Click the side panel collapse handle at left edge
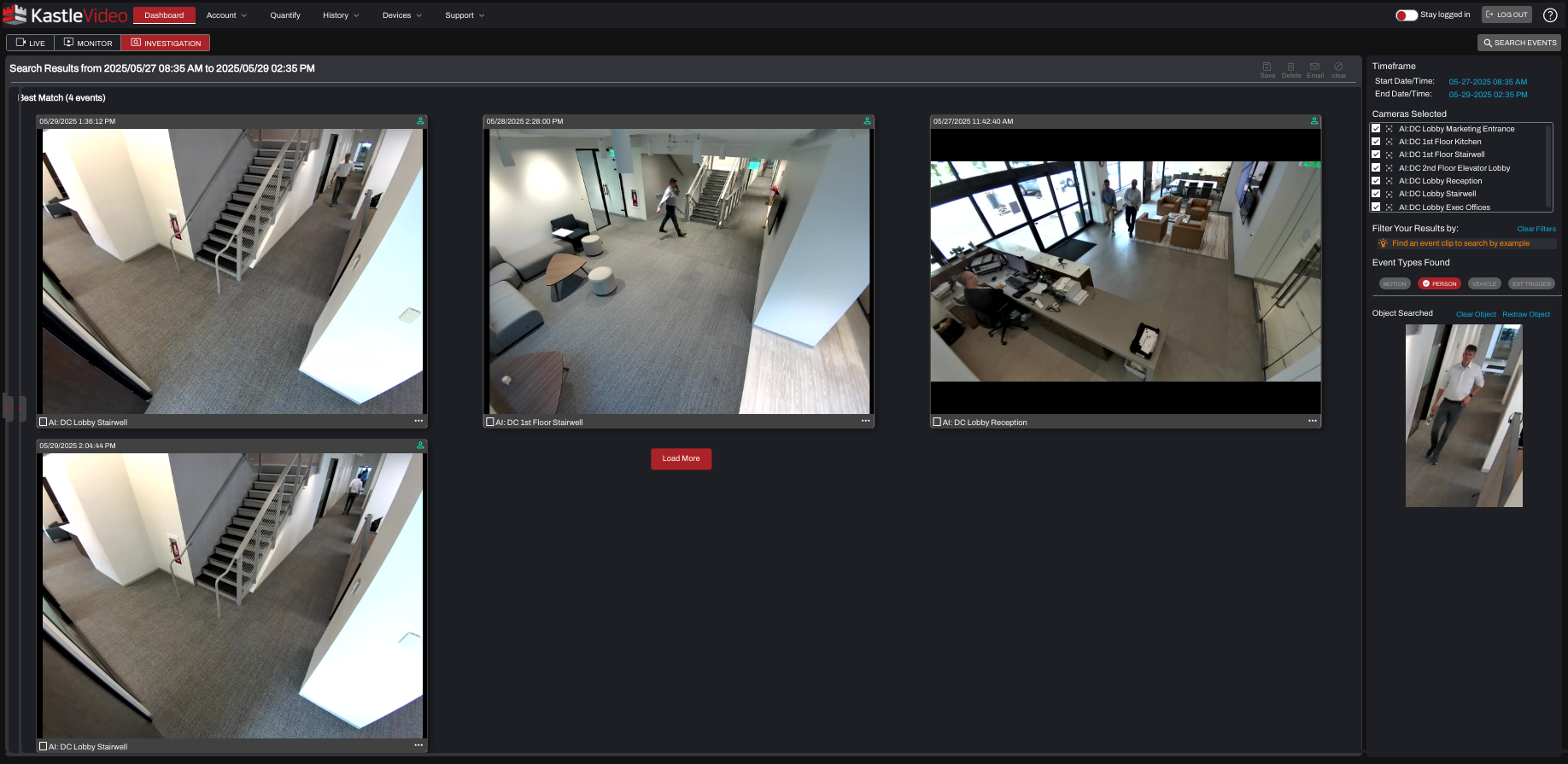 point(7,407)
